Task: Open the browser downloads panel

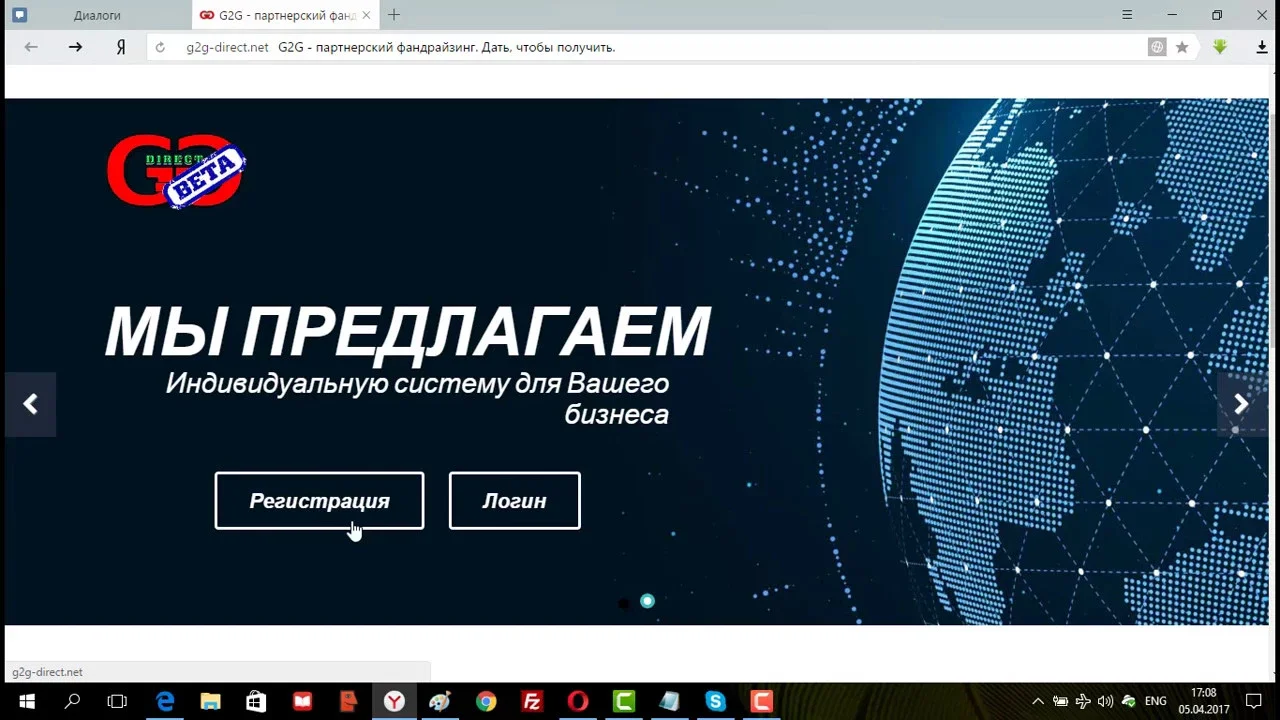Action: tap(1262, 47)
